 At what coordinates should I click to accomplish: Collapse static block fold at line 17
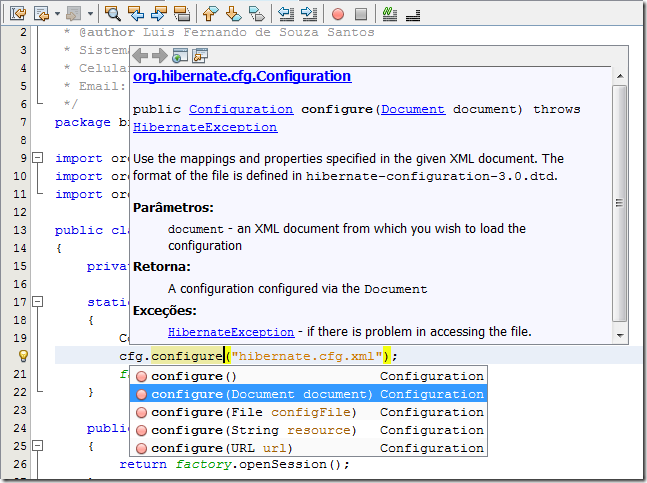[x=37, y=301]
